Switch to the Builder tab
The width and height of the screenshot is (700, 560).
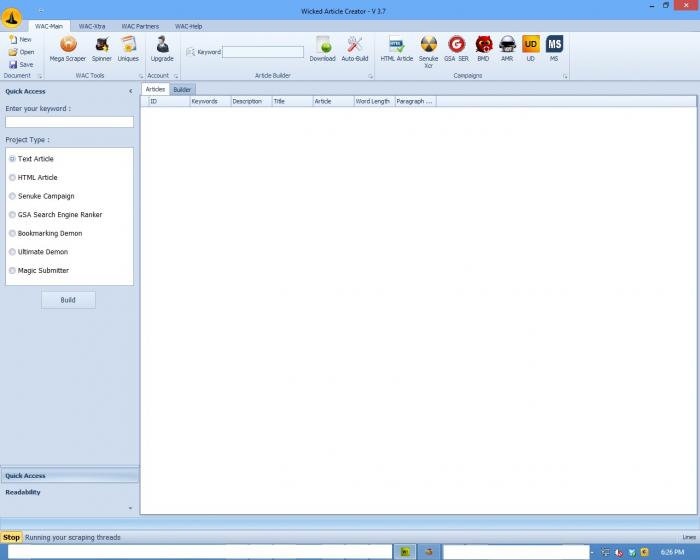pos(182,90)
